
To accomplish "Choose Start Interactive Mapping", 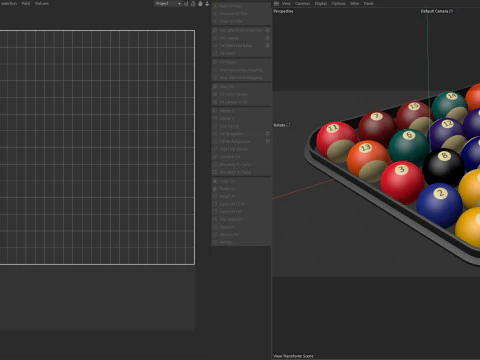I will click(x=241, y=70).
